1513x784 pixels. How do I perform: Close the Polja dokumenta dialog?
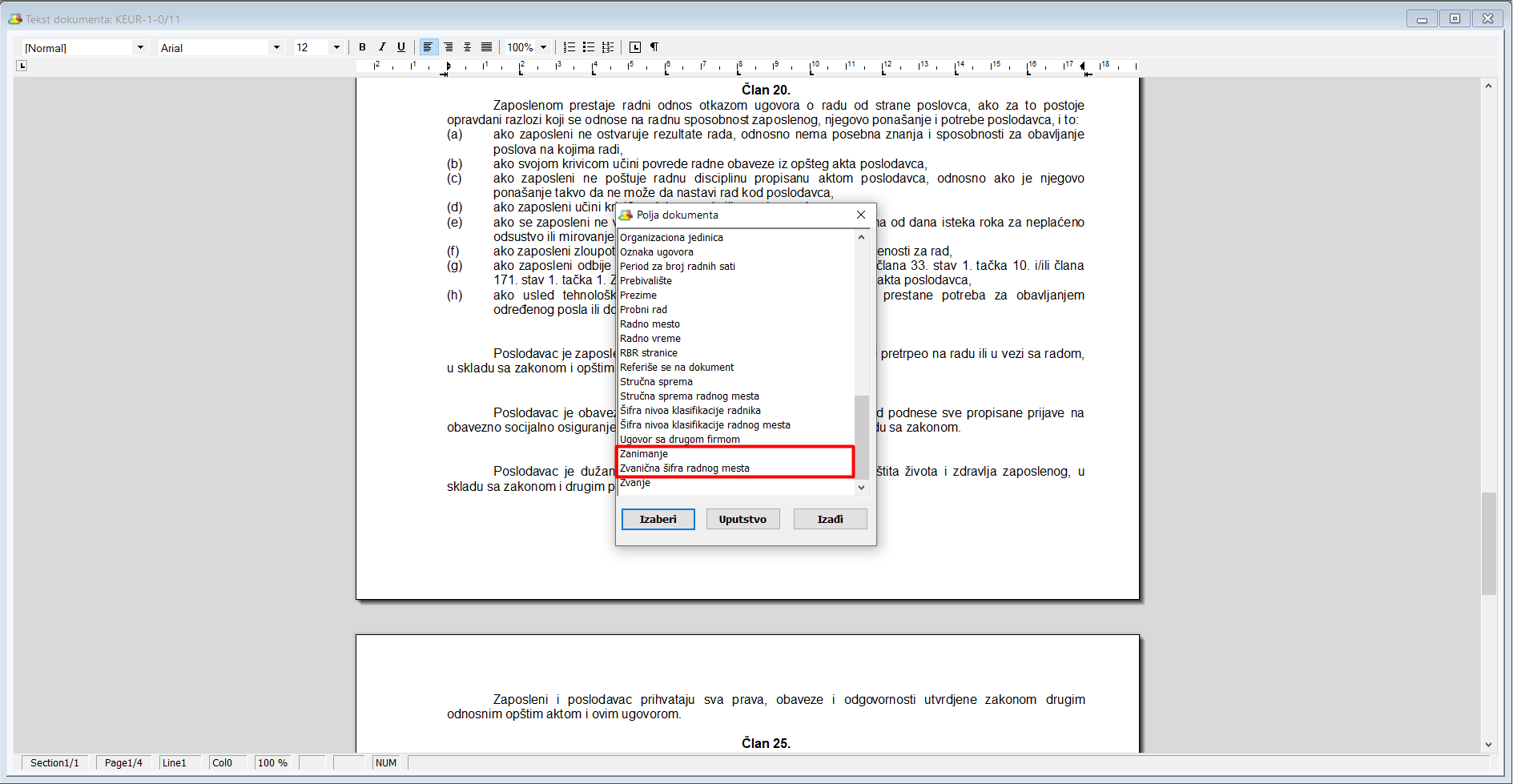tap(861, 215)
